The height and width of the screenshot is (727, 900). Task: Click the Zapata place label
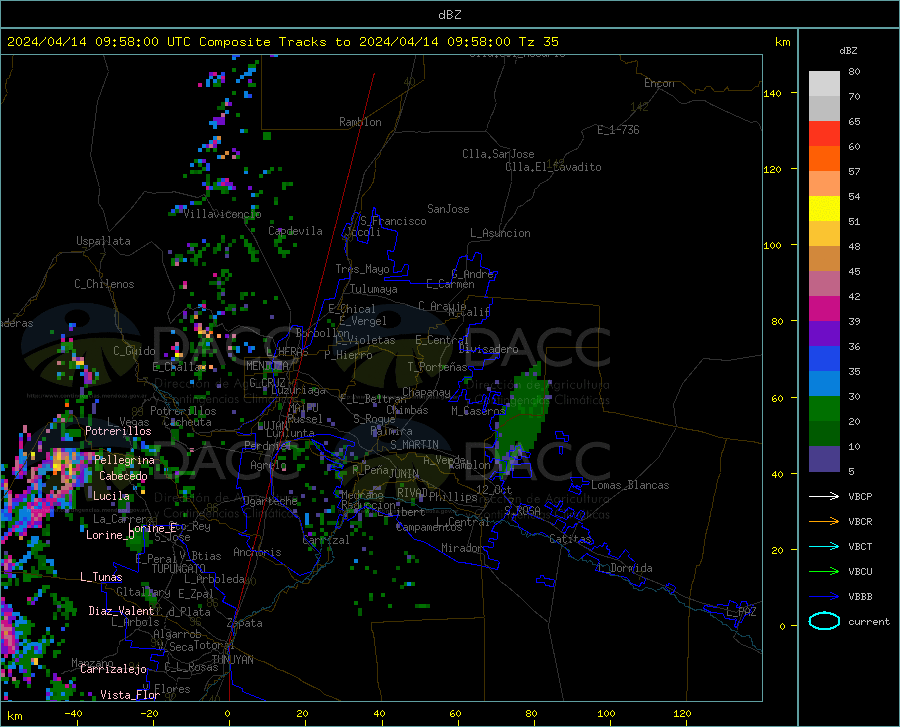(x=245, y=623)
